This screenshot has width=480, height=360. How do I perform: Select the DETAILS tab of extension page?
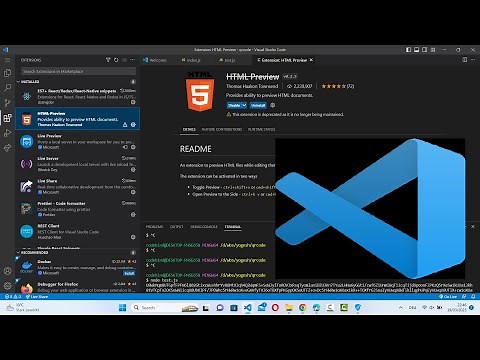[189, 129]
